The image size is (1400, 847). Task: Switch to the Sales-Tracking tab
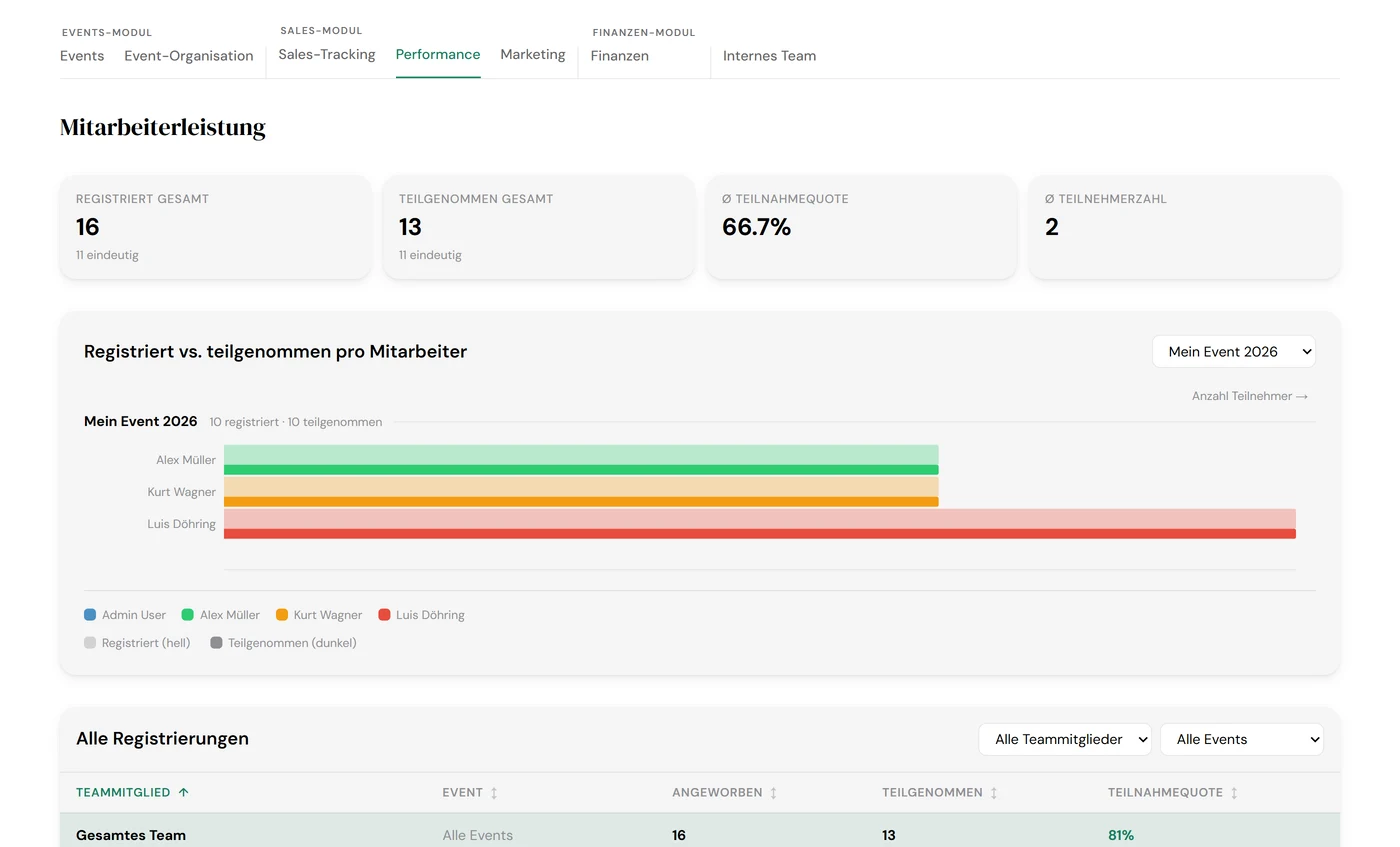(x=327, y=55)
